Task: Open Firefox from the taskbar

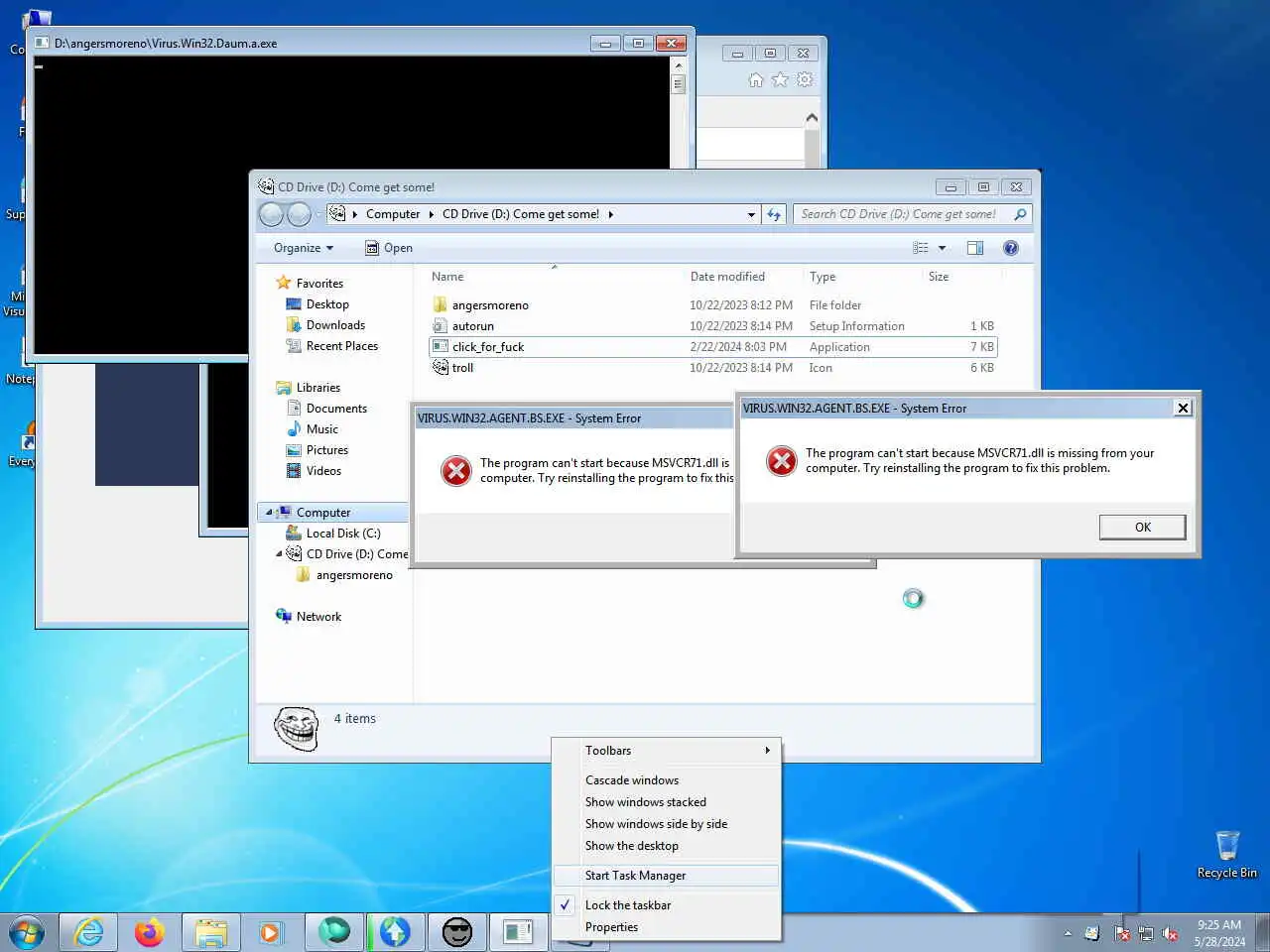Action: [150, 932]
